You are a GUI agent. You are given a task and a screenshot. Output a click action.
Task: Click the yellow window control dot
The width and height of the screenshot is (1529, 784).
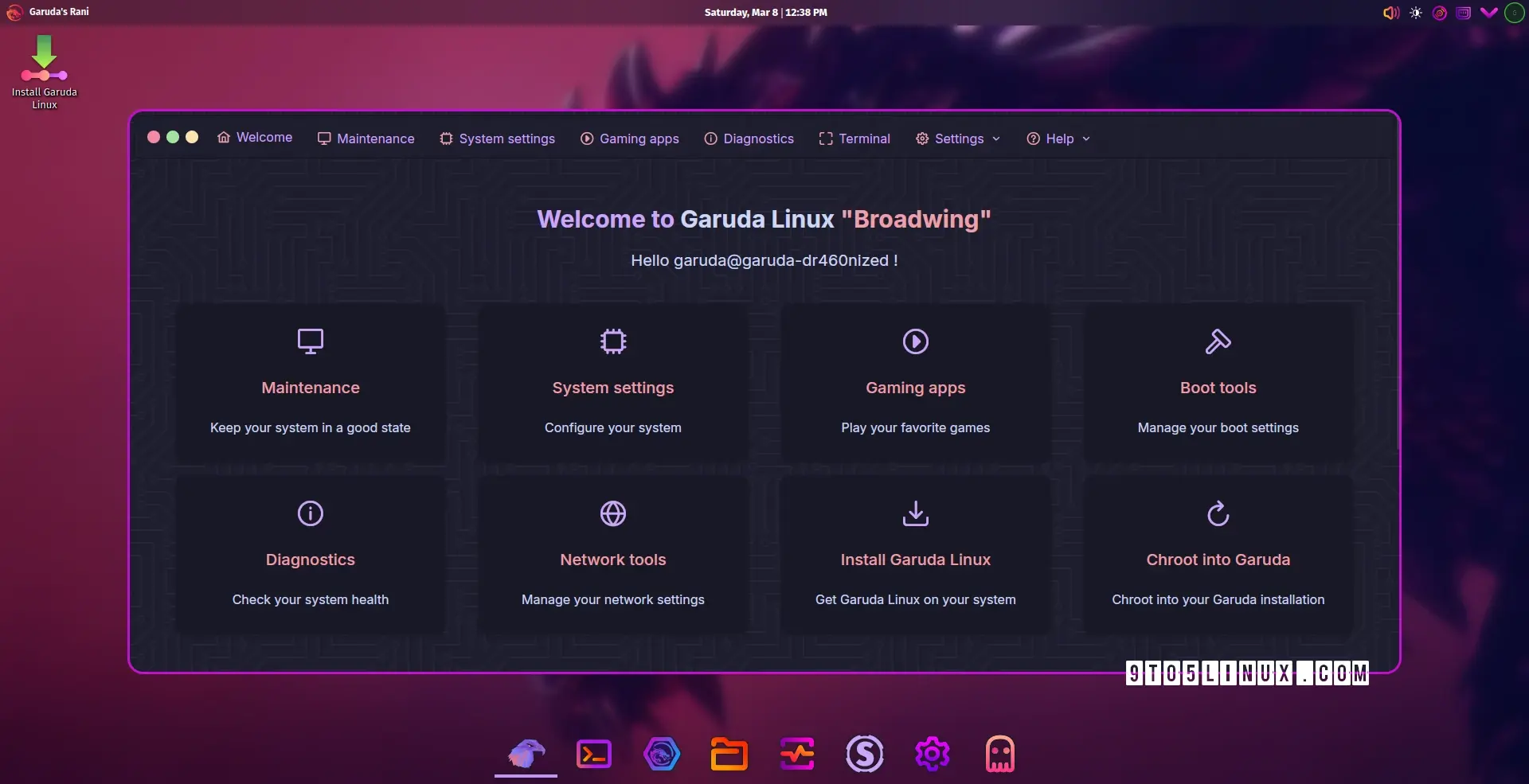tap(192, 137)
